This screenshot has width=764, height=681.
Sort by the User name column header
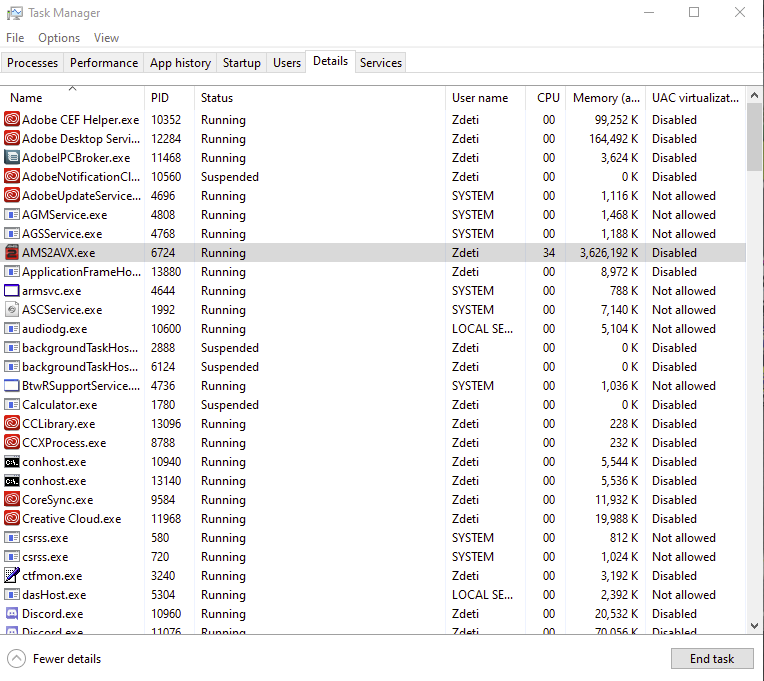point(485,97)
